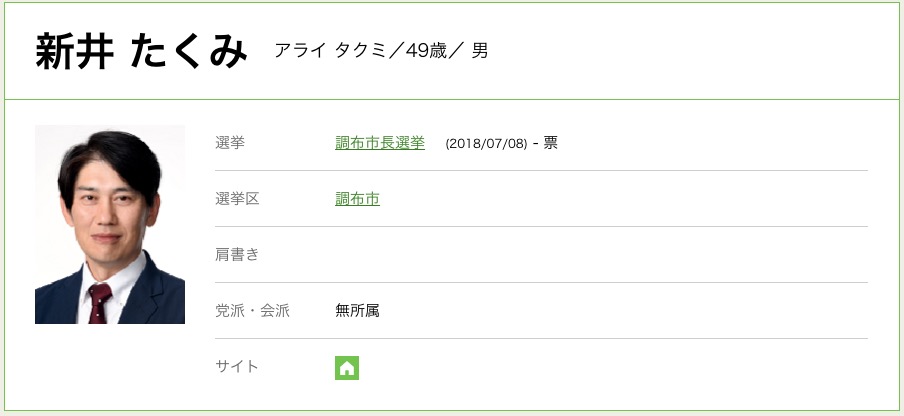Click the gender text 男
This screenshot has height=416, width=904.
point(480,51)
